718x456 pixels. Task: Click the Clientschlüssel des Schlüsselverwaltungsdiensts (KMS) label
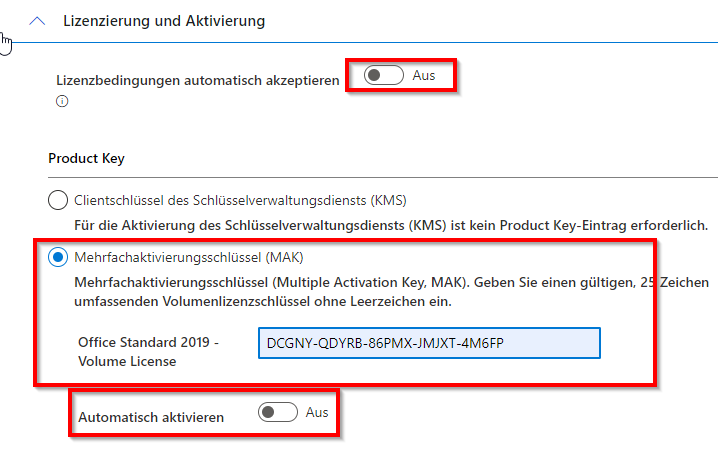click(240, 198)
